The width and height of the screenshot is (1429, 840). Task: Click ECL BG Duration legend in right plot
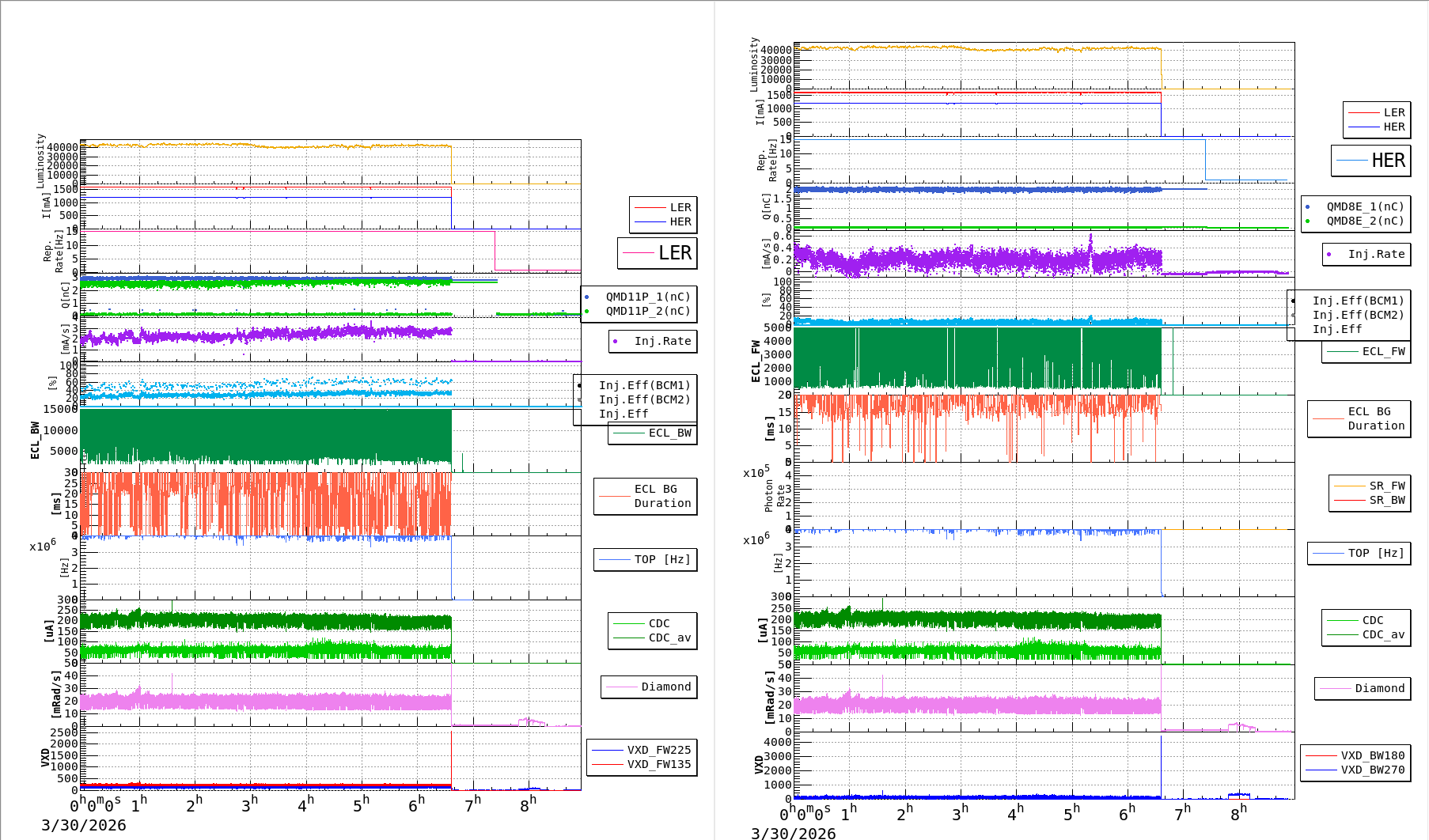pos(1359,419)
